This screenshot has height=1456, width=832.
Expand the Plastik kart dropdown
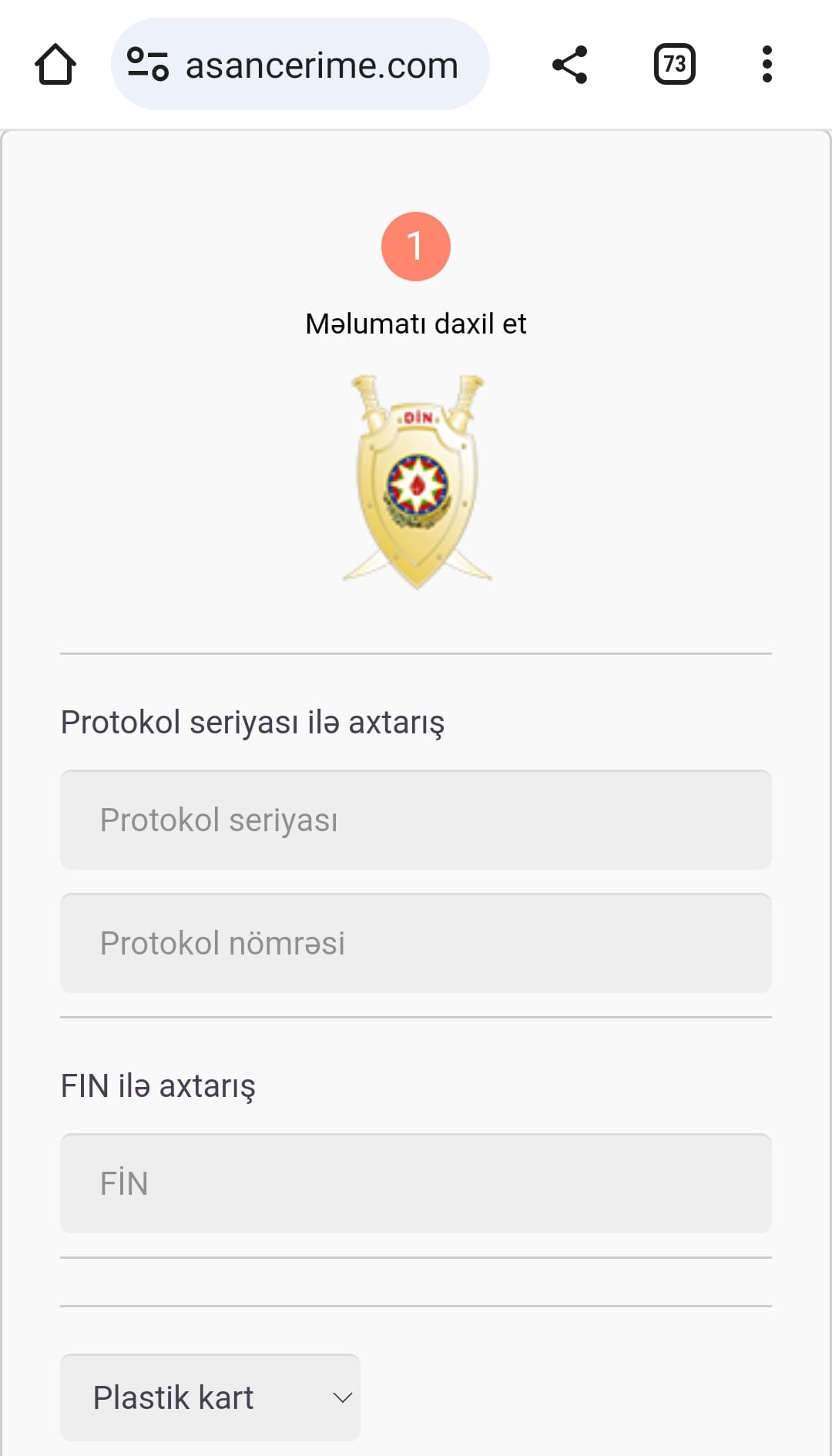[x=210, y=1397]
